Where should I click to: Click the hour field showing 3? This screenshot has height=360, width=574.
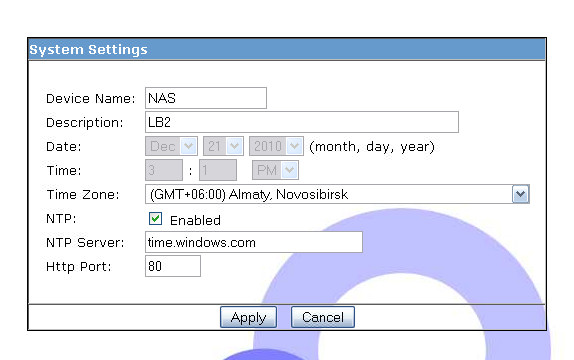[x=164, y=170]
